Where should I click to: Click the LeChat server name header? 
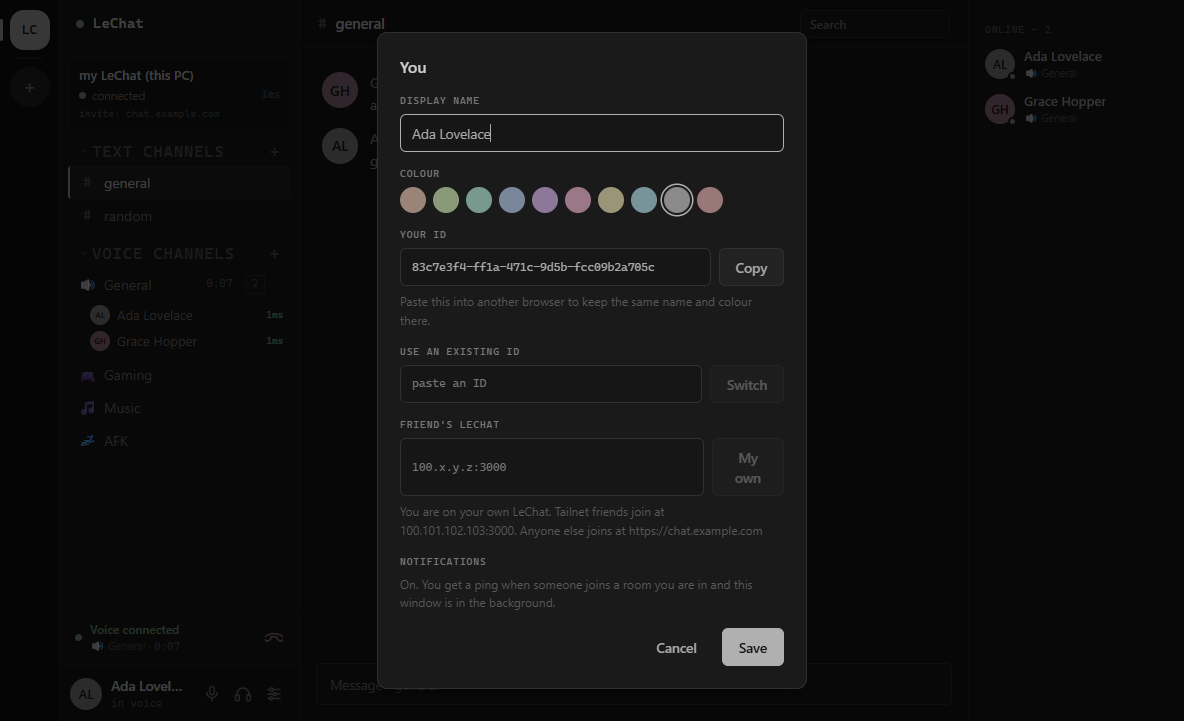[x=118, y=23]
